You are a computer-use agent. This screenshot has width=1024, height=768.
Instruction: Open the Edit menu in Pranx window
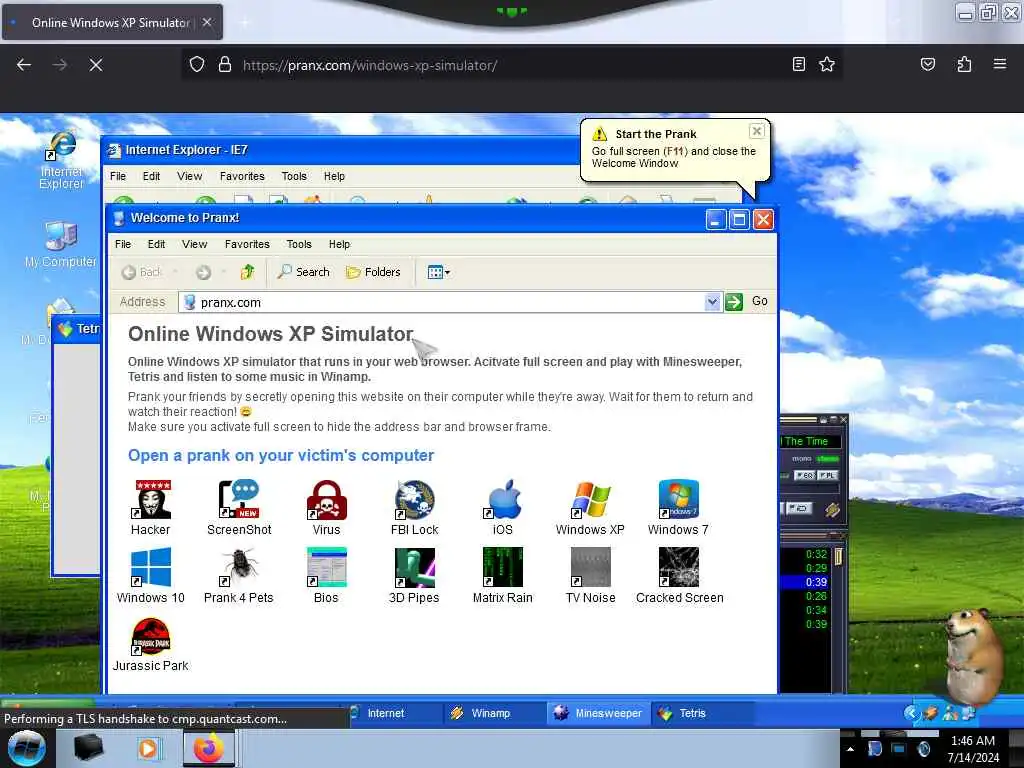pyautogui.click(x=156, y=244)
